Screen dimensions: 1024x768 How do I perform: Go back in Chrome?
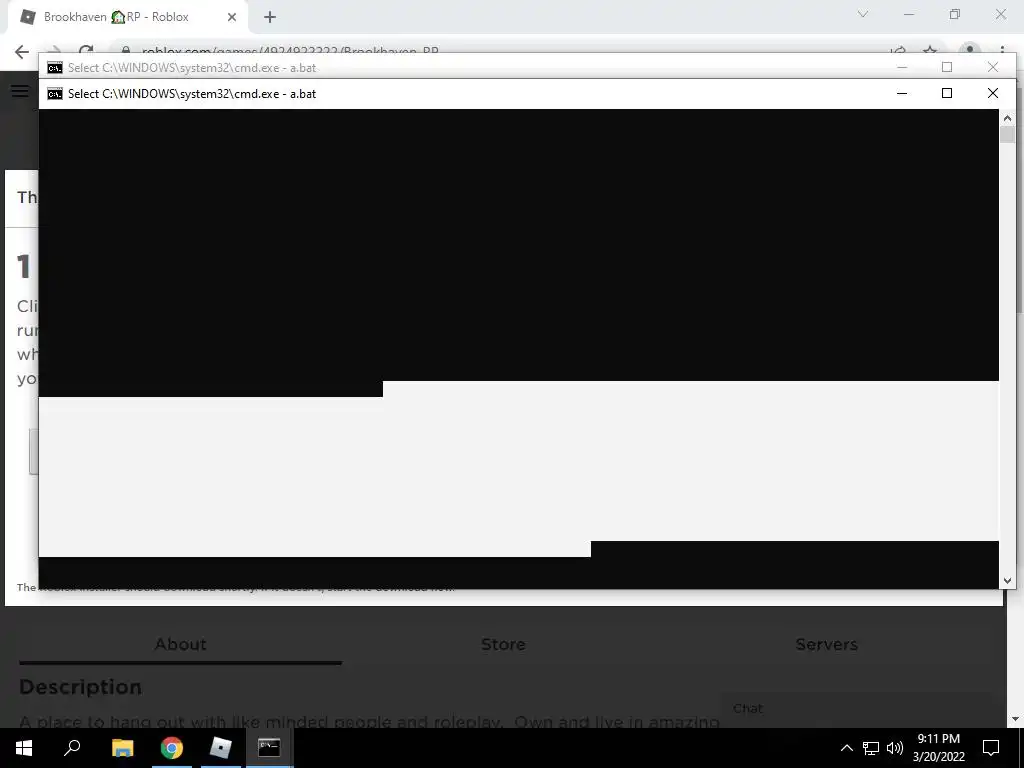[x=22, y=52]
